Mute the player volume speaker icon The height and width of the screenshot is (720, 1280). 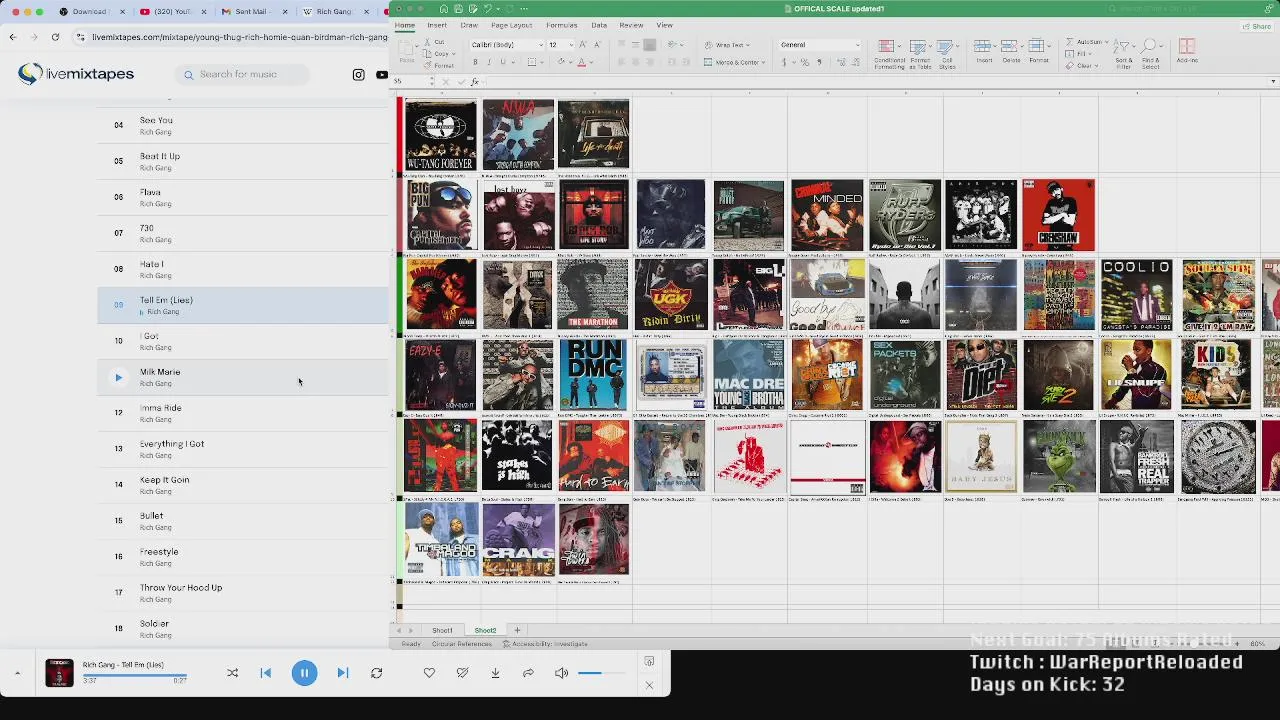(x=561, y=673)
